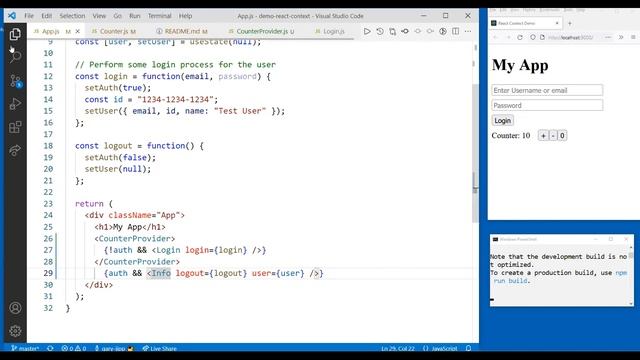The image size is (640, 360).
Task: Open errors and warnings count in status bar
Action: (x=74, y=348)
